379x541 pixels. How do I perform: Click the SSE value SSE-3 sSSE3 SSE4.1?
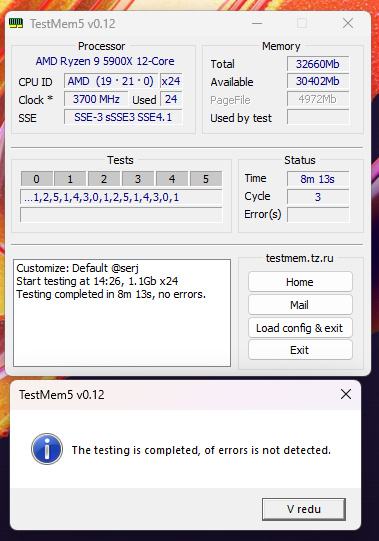coord(123,117)
